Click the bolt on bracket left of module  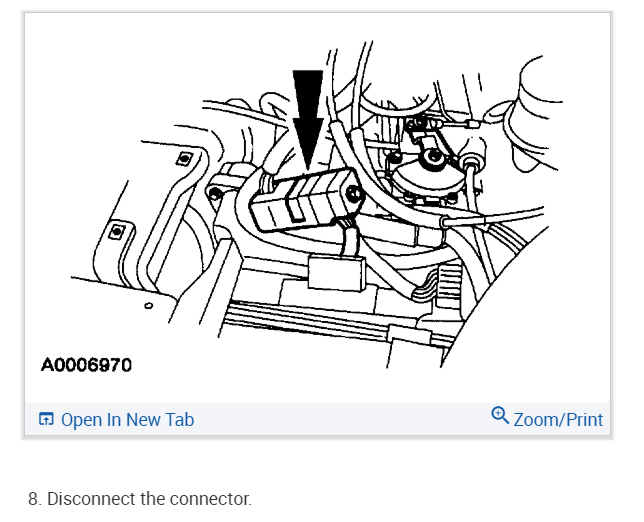click(x=214, y=193)
